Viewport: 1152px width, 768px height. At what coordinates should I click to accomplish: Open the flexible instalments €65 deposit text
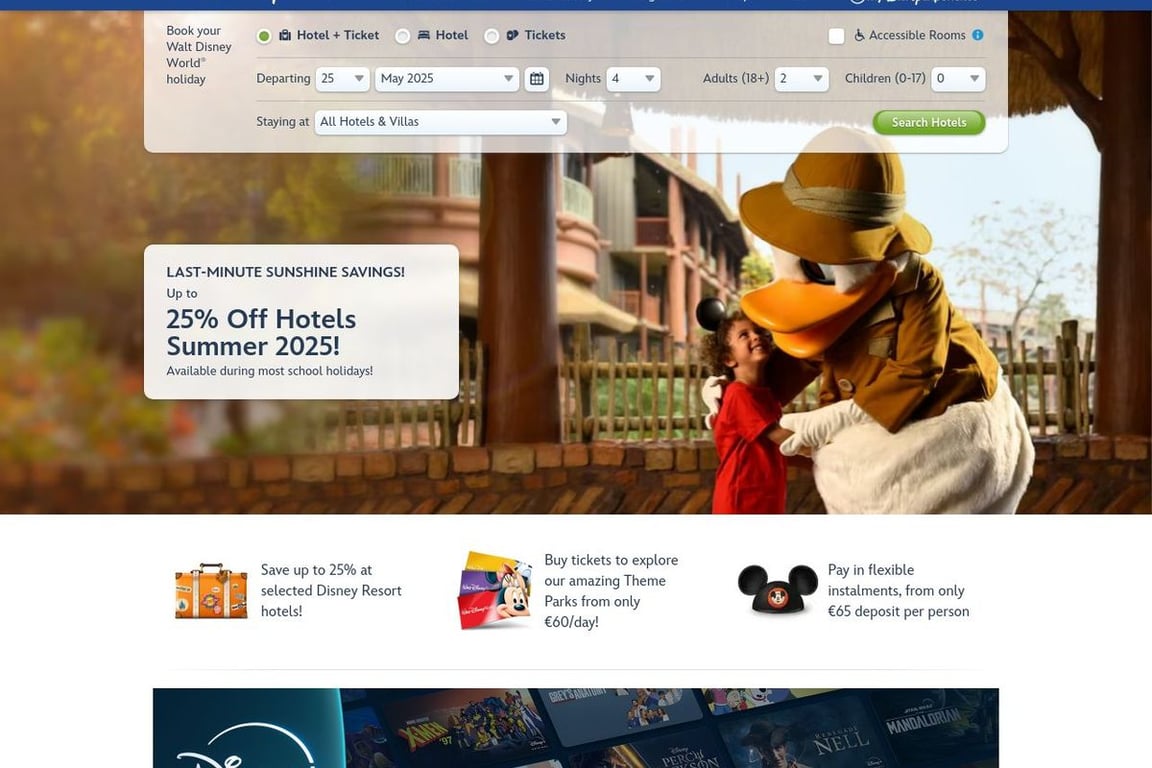pyautogui.click(x=899, y=590)
